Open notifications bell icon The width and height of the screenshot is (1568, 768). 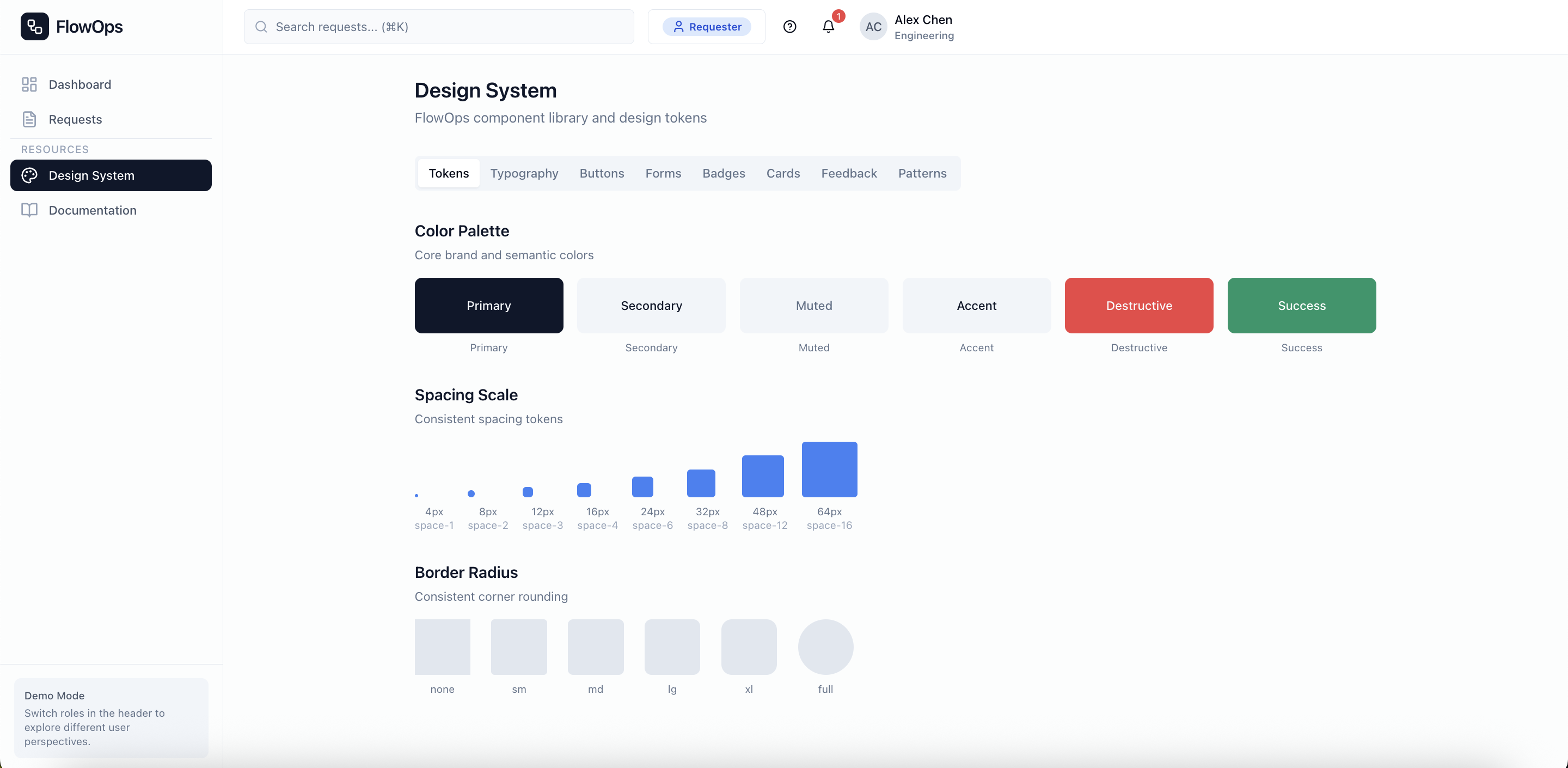pos(828,26)
